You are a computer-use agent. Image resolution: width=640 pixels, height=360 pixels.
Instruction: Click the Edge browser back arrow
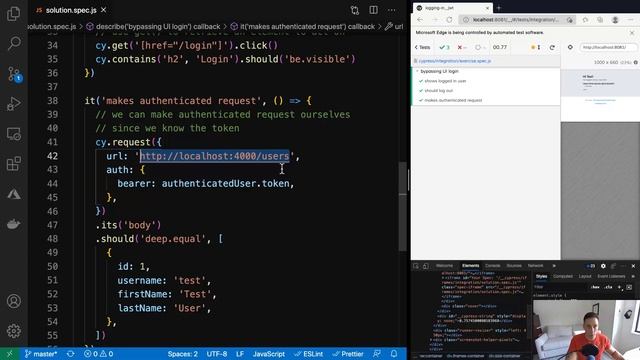tap(420, 20)
